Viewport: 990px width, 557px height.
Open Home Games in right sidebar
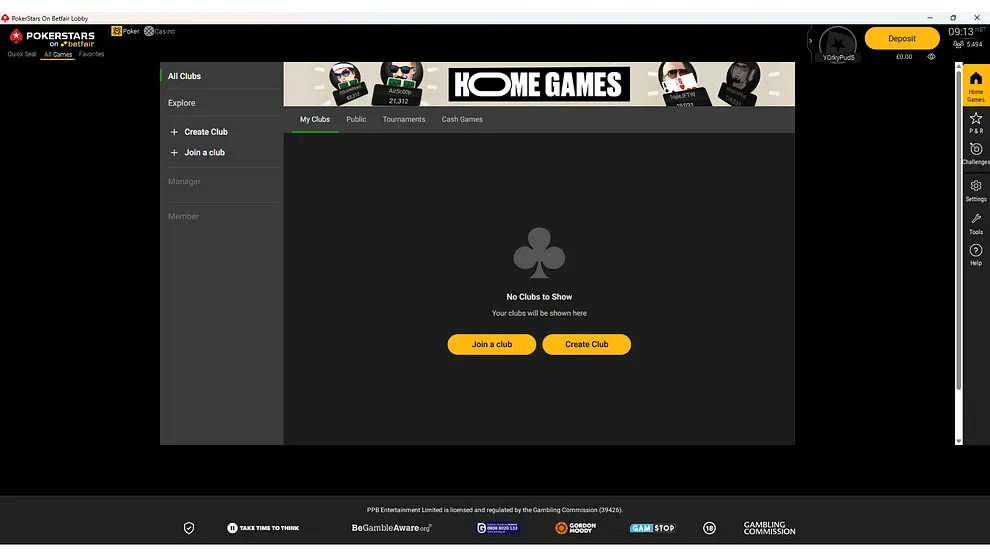click(x=975, y=87)
